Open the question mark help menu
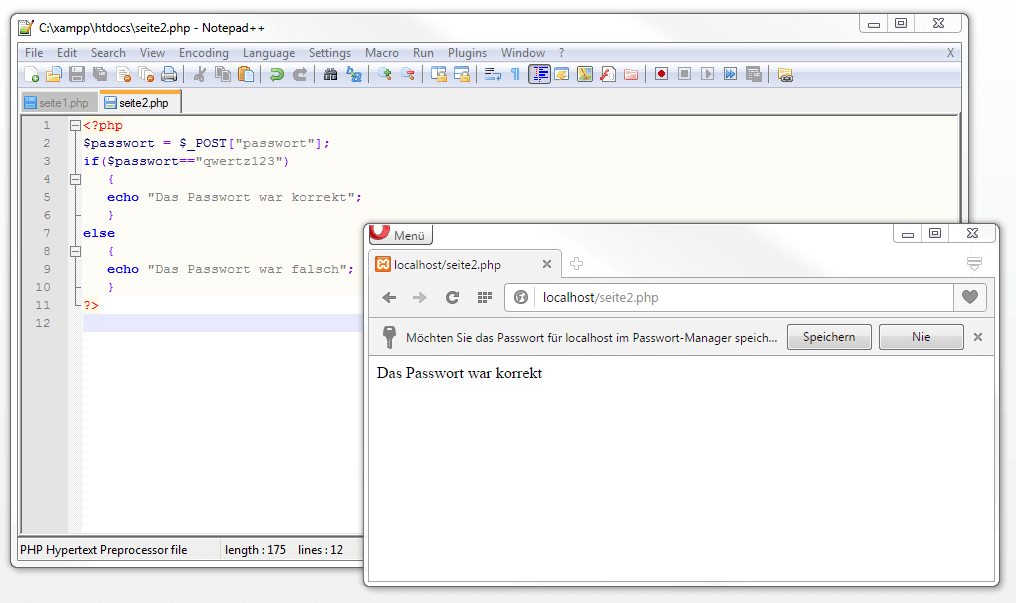Viewport: 1016px width, 603px height. (561, 53)
